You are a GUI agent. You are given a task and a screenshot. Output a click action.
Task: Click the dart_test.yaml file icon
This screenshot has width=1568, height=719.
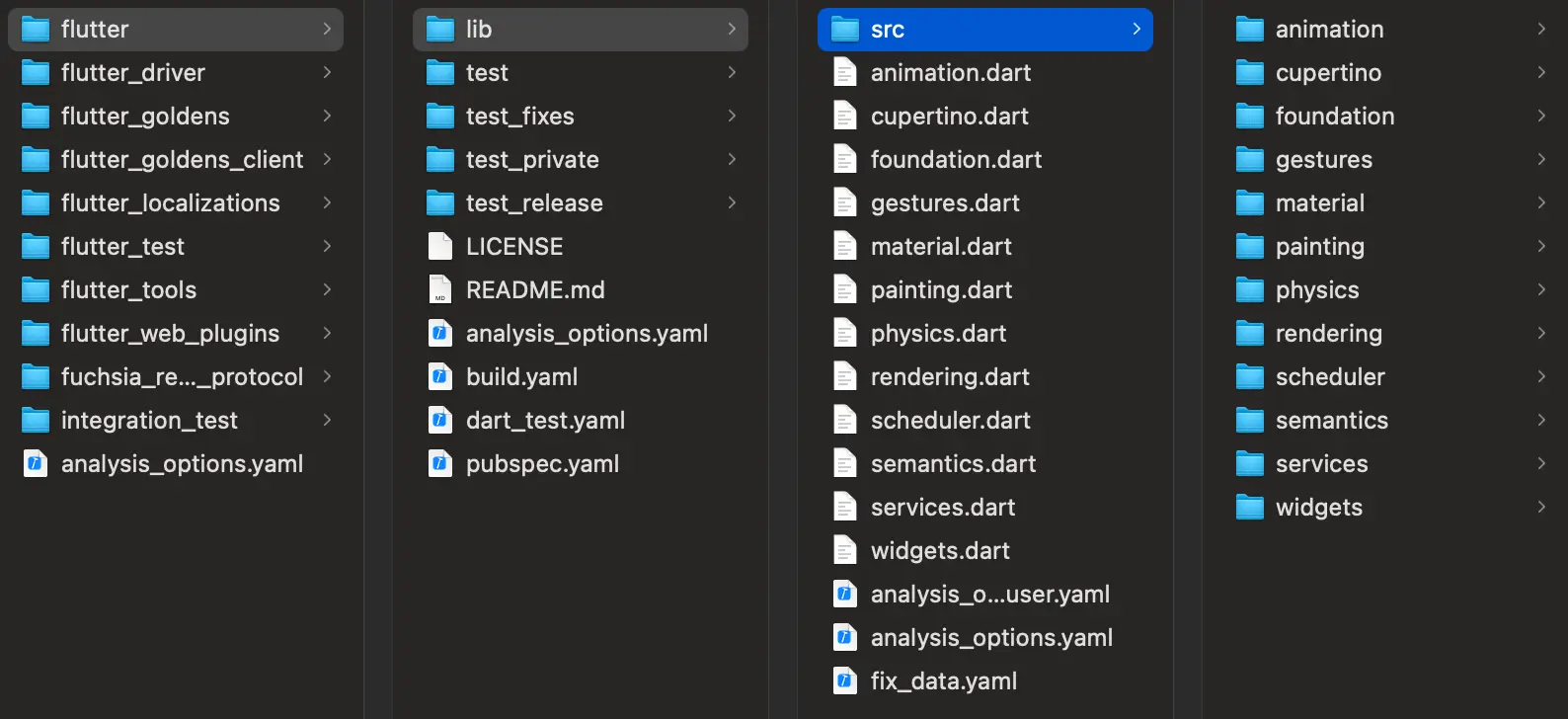(440, 421)
